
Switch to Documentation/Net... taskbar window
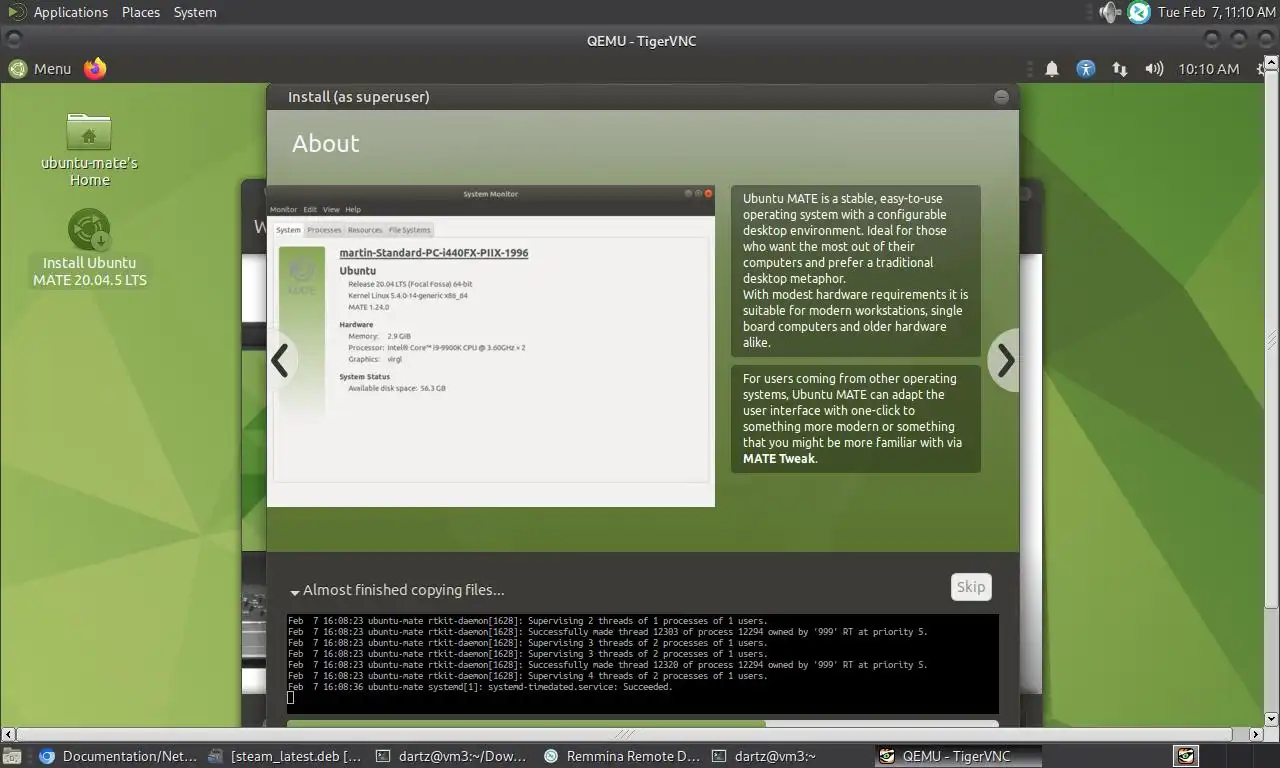click(119, 756)
